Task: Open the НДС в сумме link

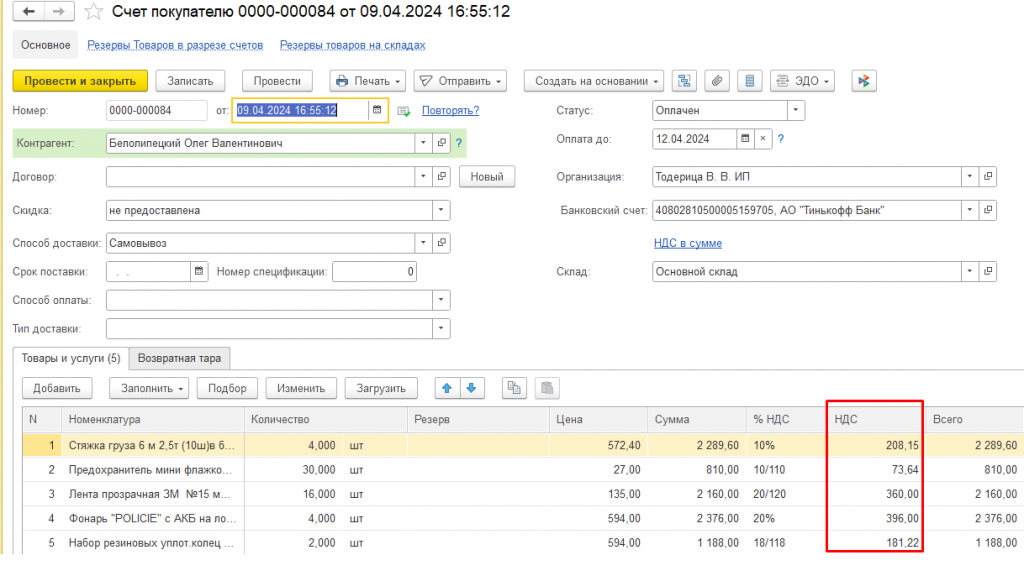Action: click(x=688, y=243)
